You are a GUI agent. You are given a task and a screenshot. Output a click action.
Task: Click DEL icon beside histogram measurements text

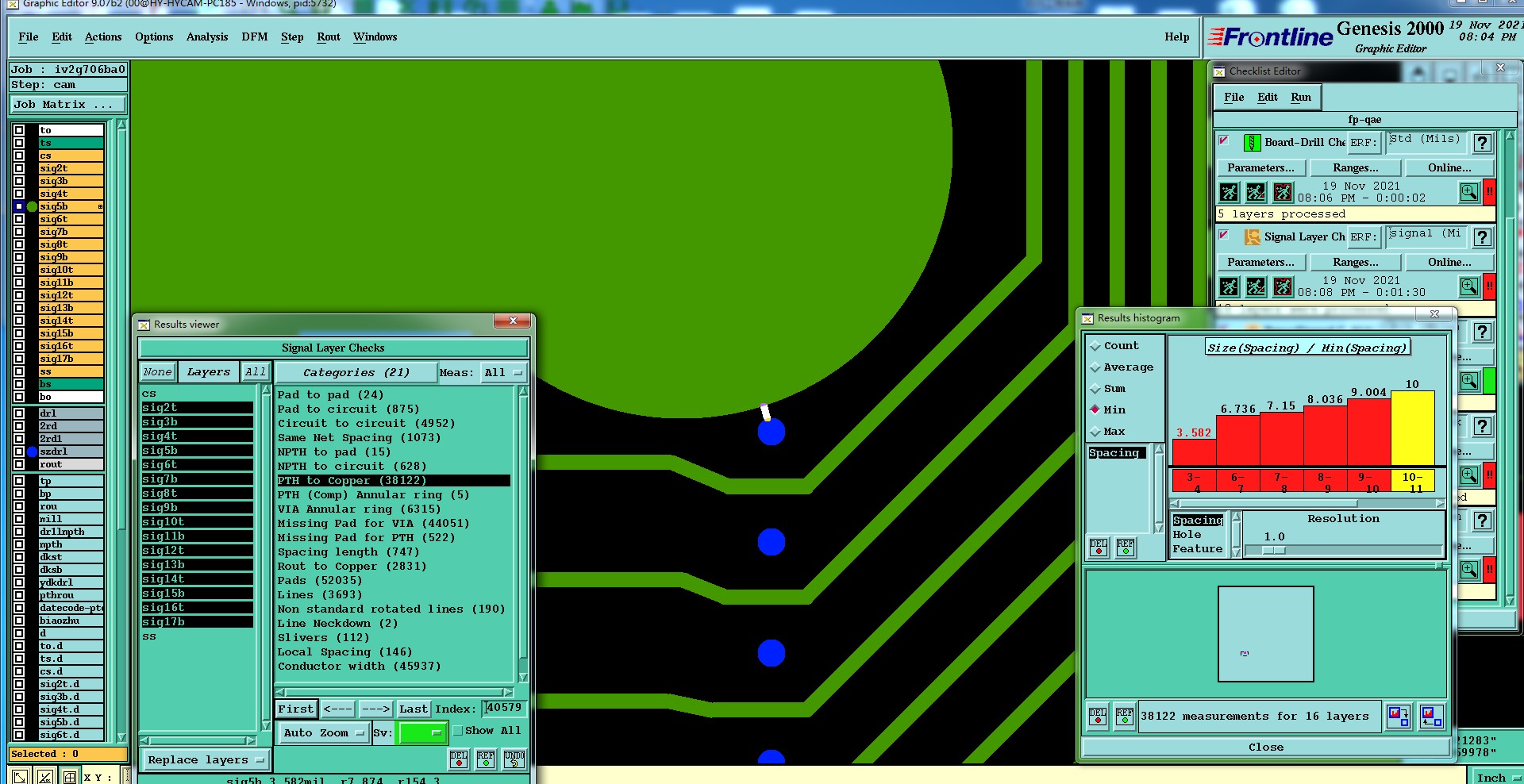tap(1098, 717)
